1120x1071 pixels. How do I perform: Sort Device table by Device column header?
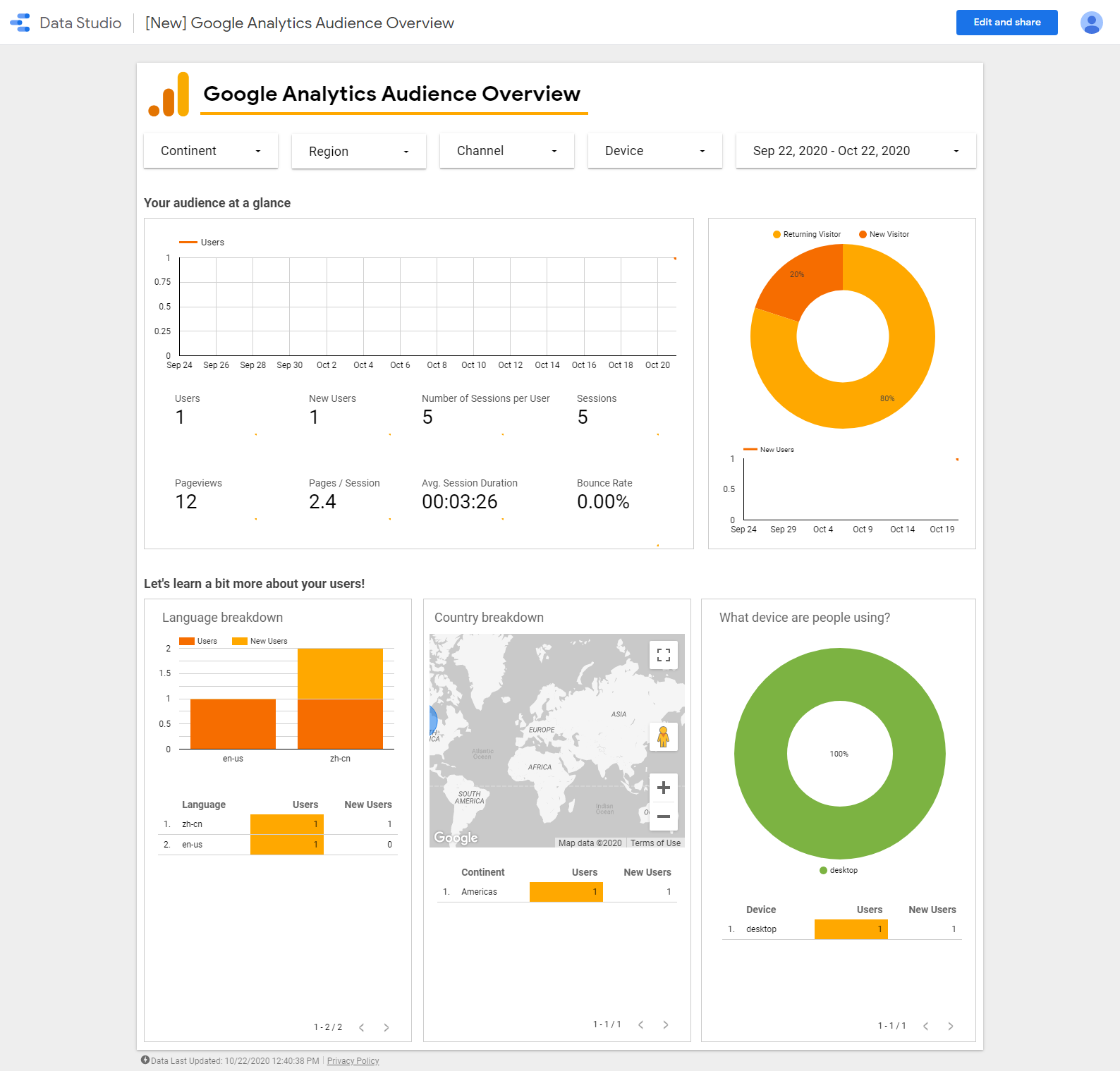(761, 910)
